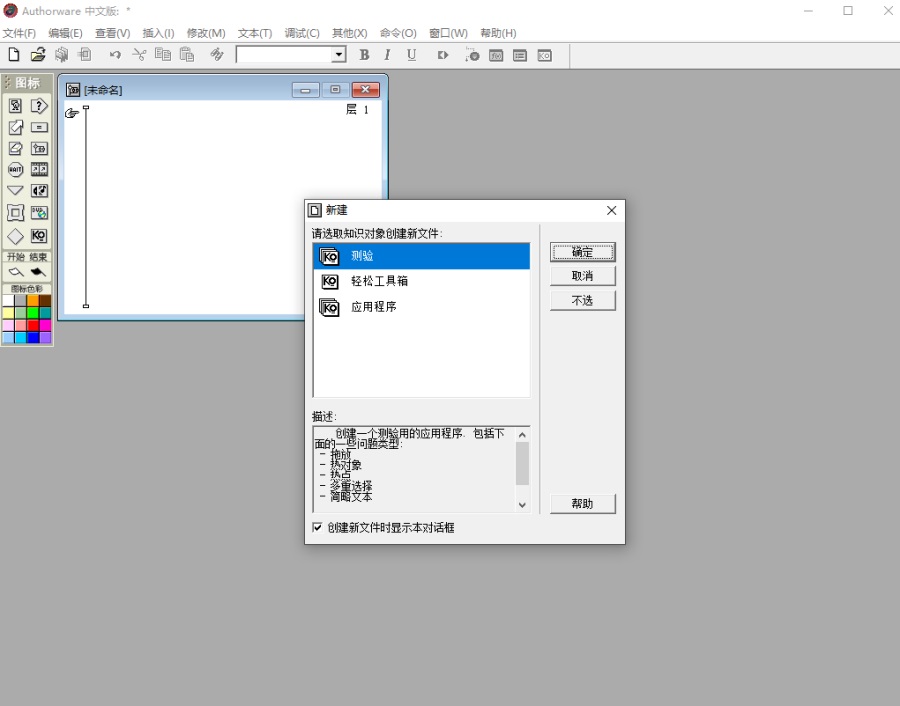Choose the bright green icon color swatch

click(33, 313)
